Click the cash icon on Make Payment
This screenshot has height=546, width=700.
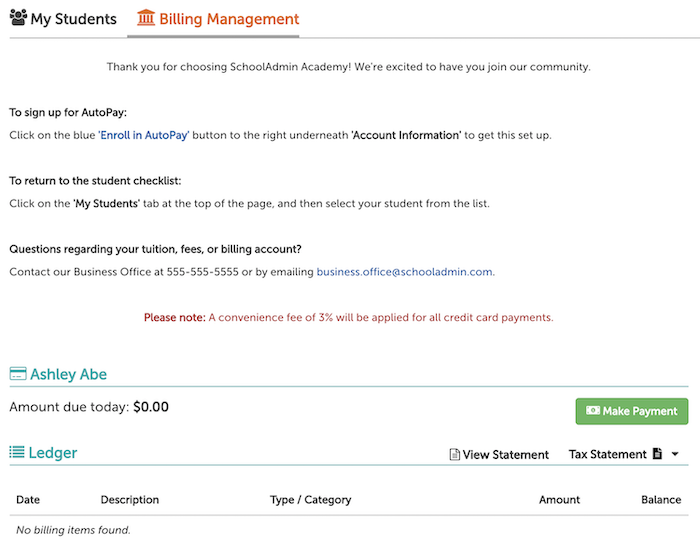click(x=592, y=410)
